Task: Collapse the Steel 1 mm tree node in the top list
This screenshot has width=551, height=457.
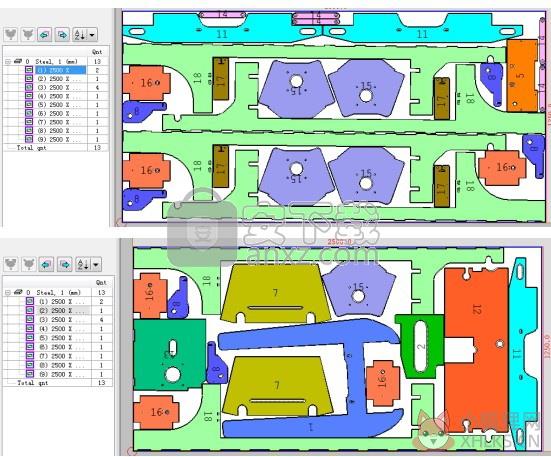Action: [x=8, y=61]
